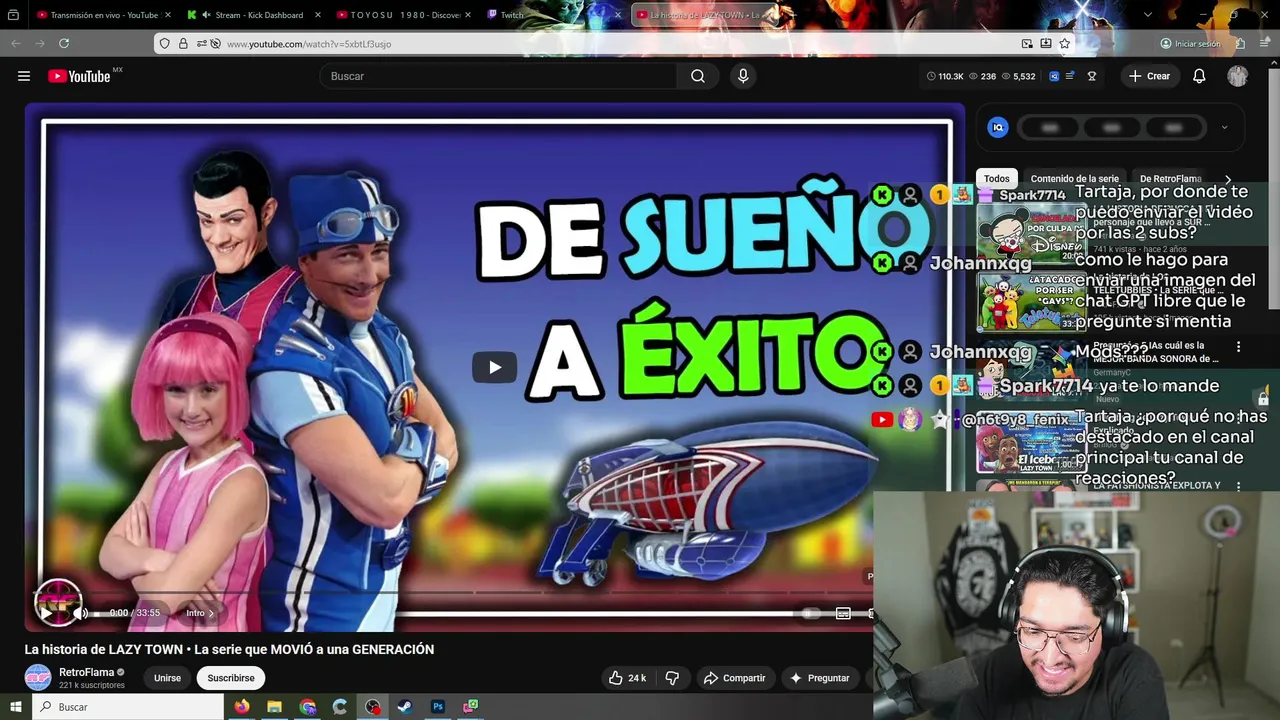
Task: Click the Crear button
Action: coord(1149,76)
